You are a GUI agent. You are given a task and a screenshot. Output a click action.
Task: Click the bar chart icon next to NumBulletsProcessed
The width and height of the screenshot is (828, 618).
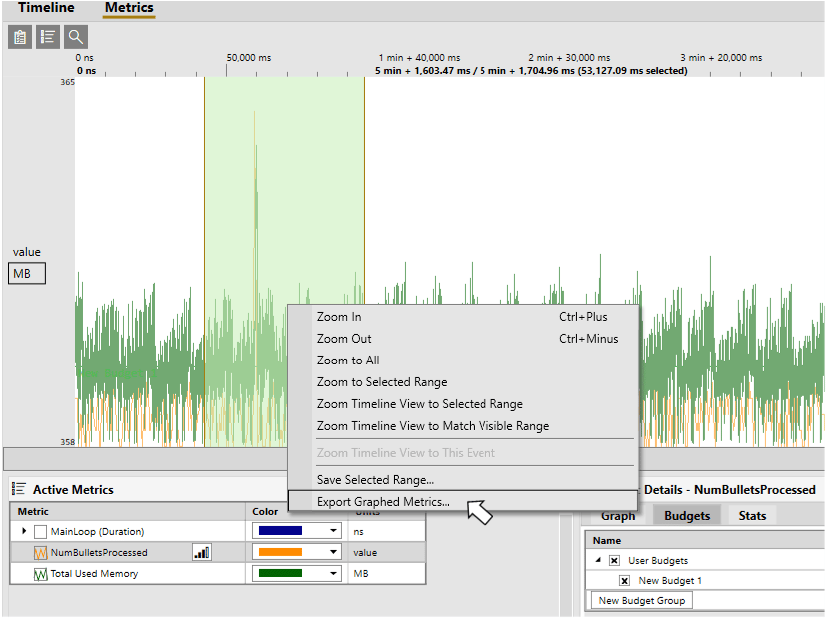[x=202, y=553]
